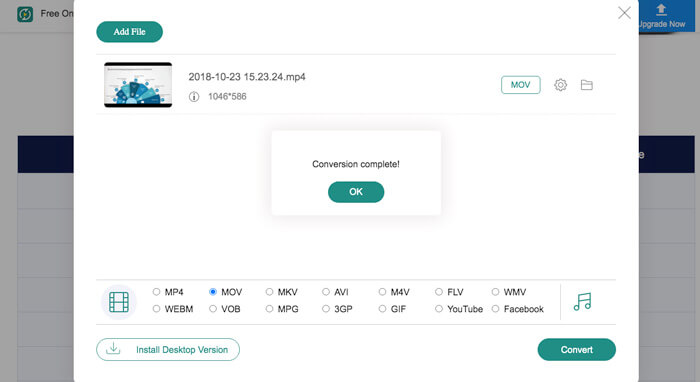Close the converter dialog with X
Viewport: 700px width, 382px height.
pyautogui.click(x=624, y=12)
